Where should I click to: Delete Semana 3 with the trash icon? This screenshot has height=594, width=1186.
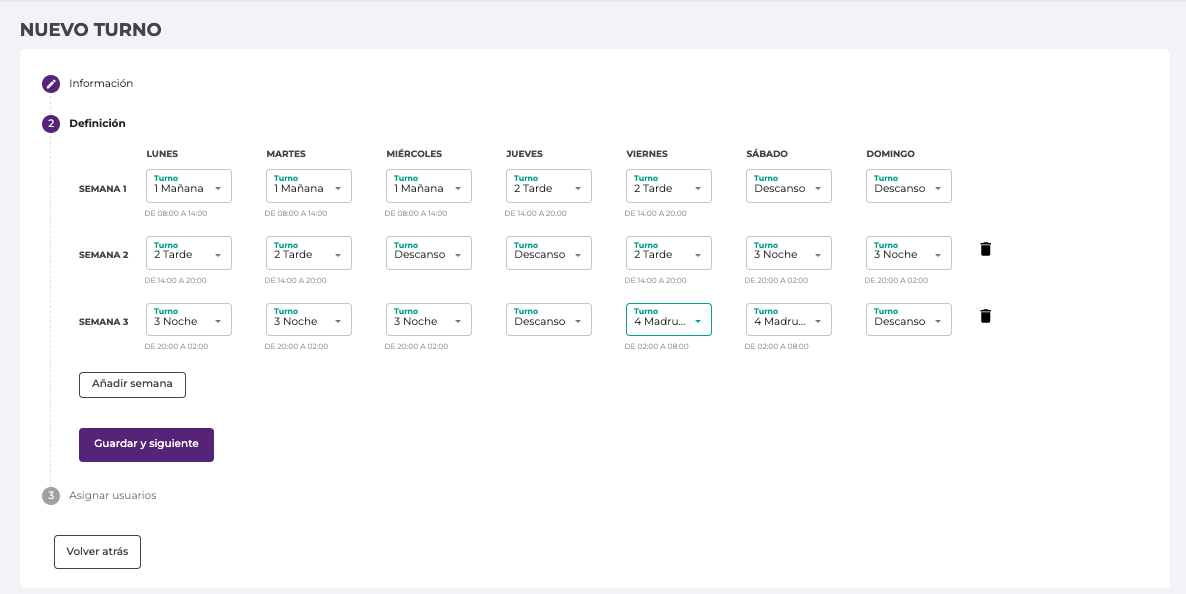click(x=985, y=316)
